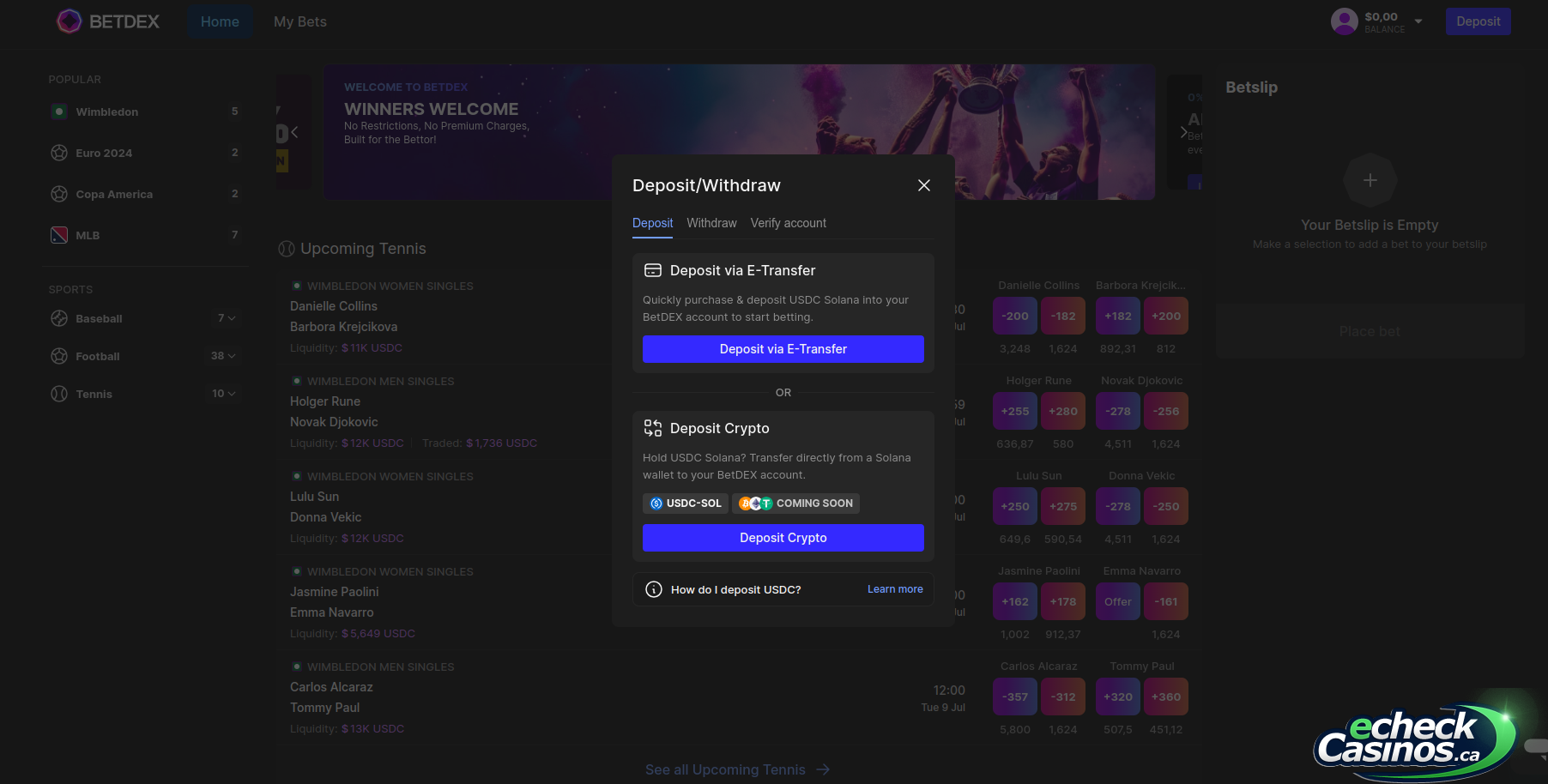Image resolution: width=1548 pixels, height=784 pixels.
Task: Open Euro 2024 popular league
Action: (x=144, y=153)
